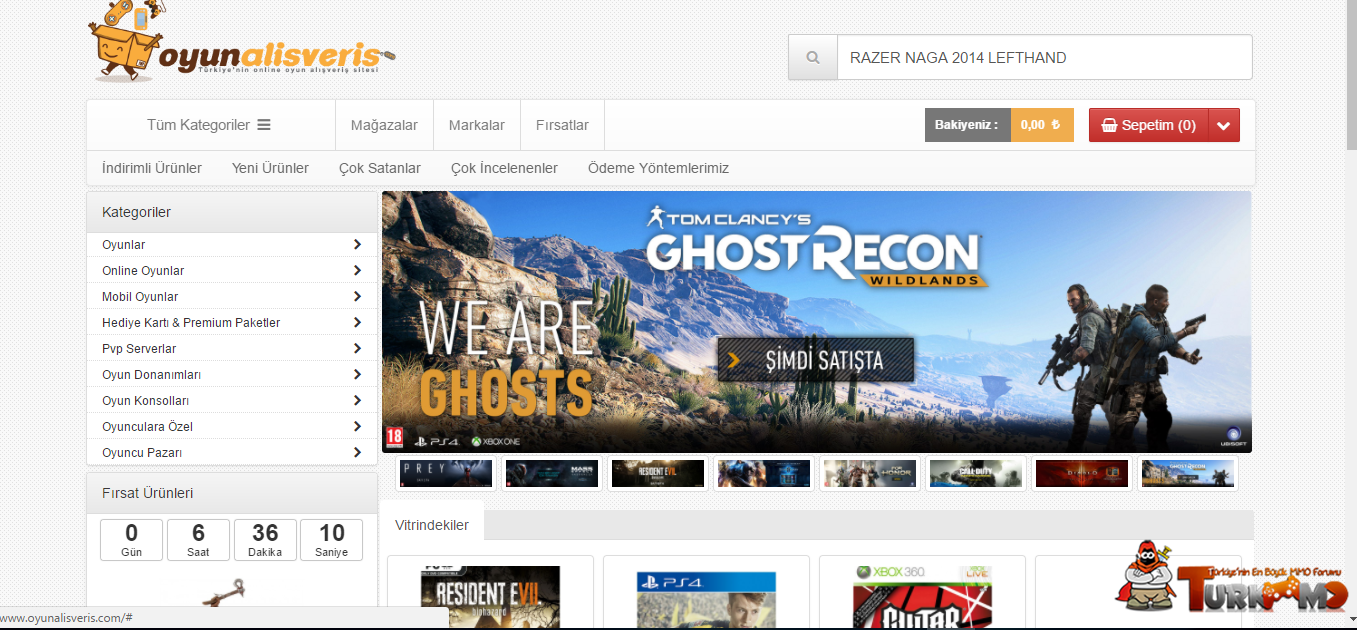Select the Prey banner thumbnail
This screenshot has width=1357, height=630.
click(446, 473)
